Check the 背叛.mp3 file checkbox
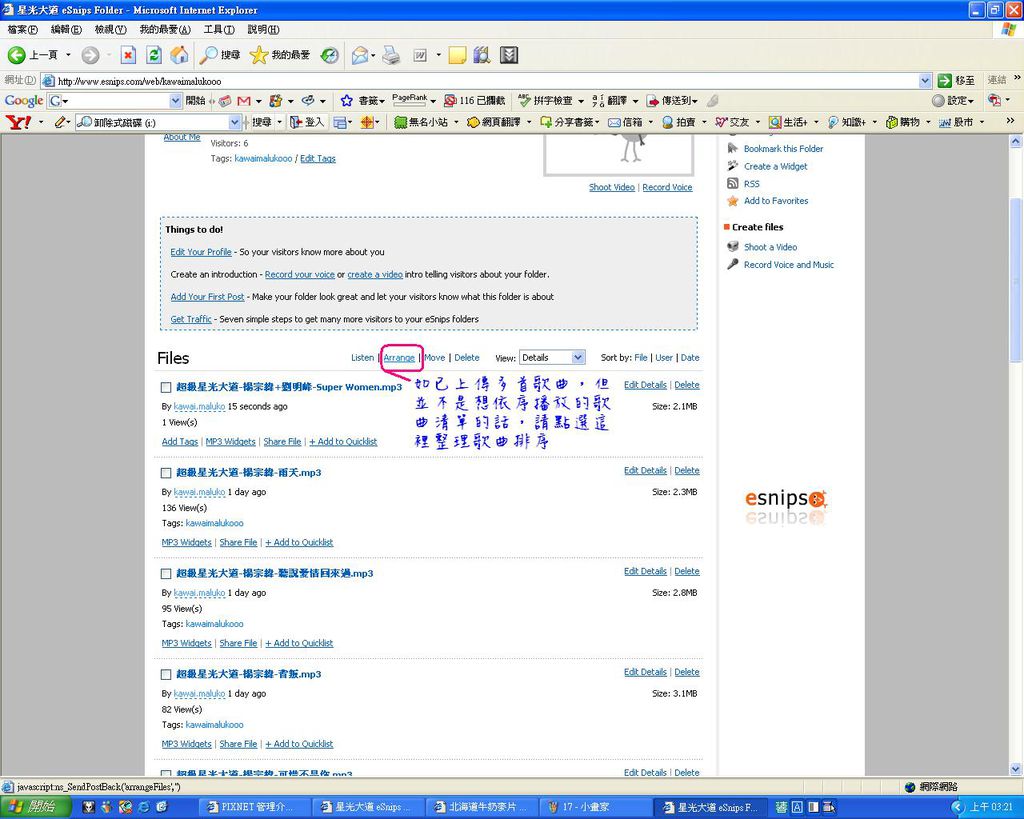 point(166,674)
